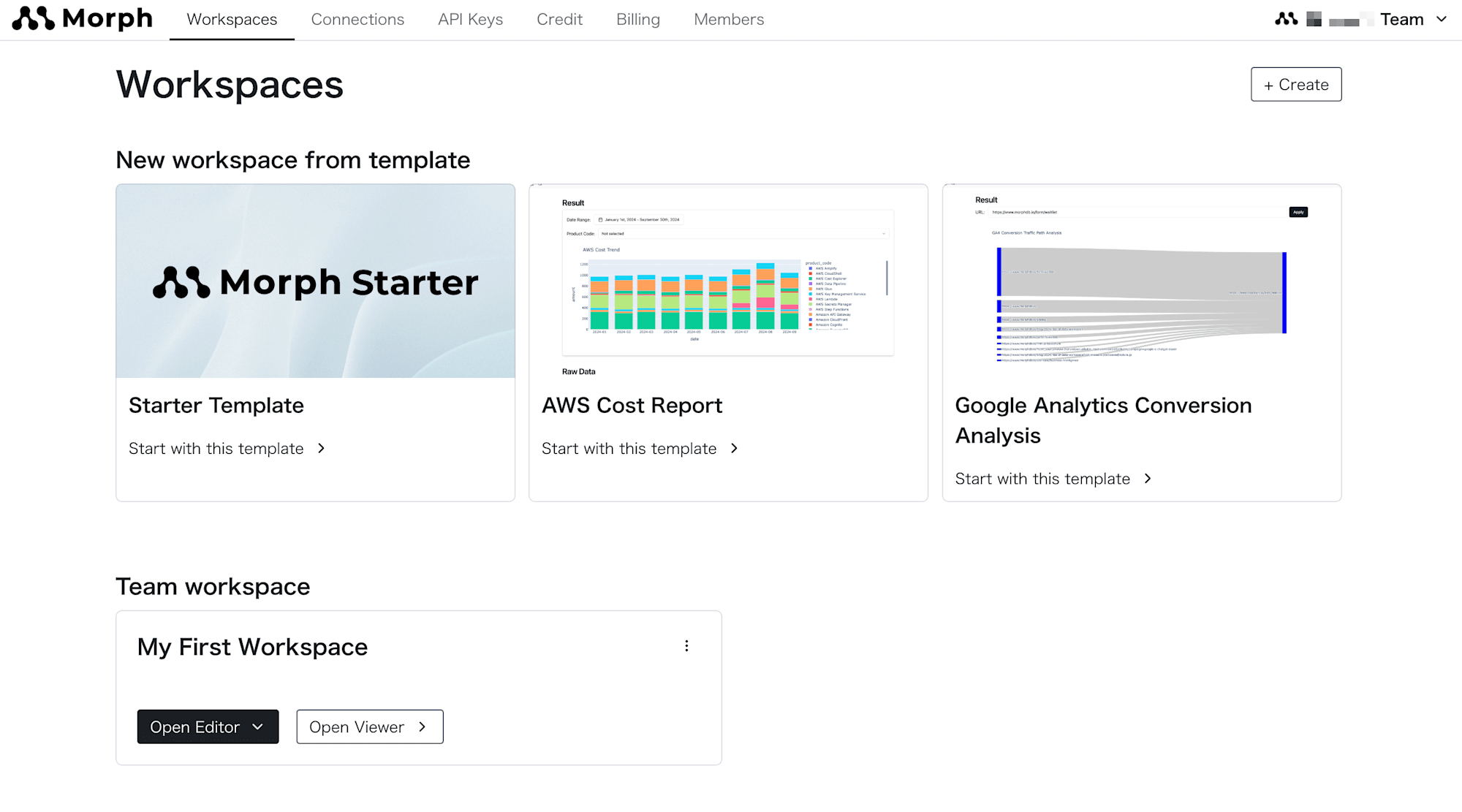Expand the Open Editor dropdown arrow
The width and height of the screenshot is (1462, 812).
pos(257,727)
